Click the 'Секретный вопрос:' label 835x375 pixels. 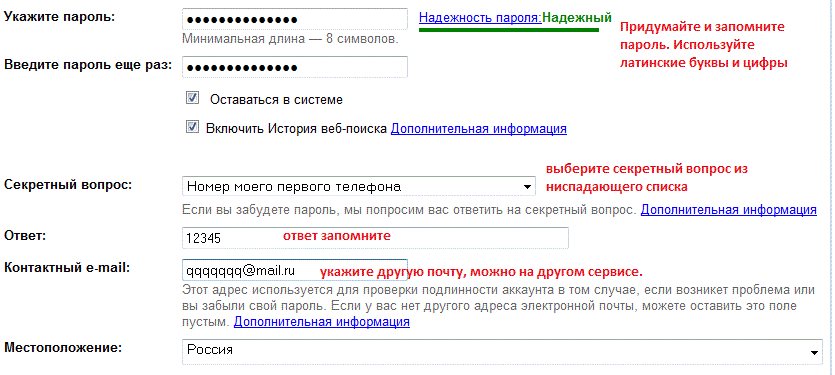coord(68,185)
